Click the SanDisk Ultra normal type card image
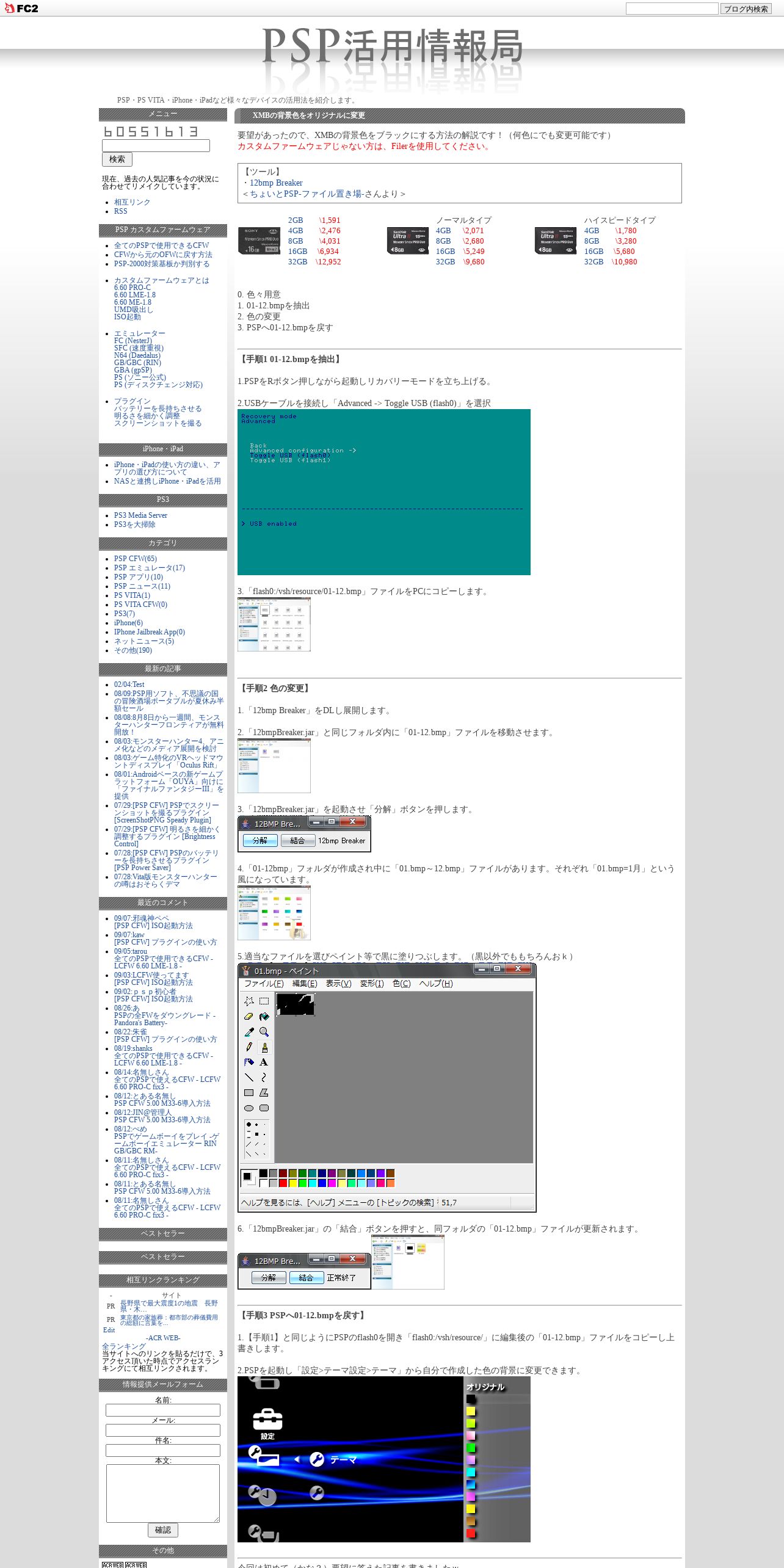The image size is (784, 1568). click(x=407, y=241)
